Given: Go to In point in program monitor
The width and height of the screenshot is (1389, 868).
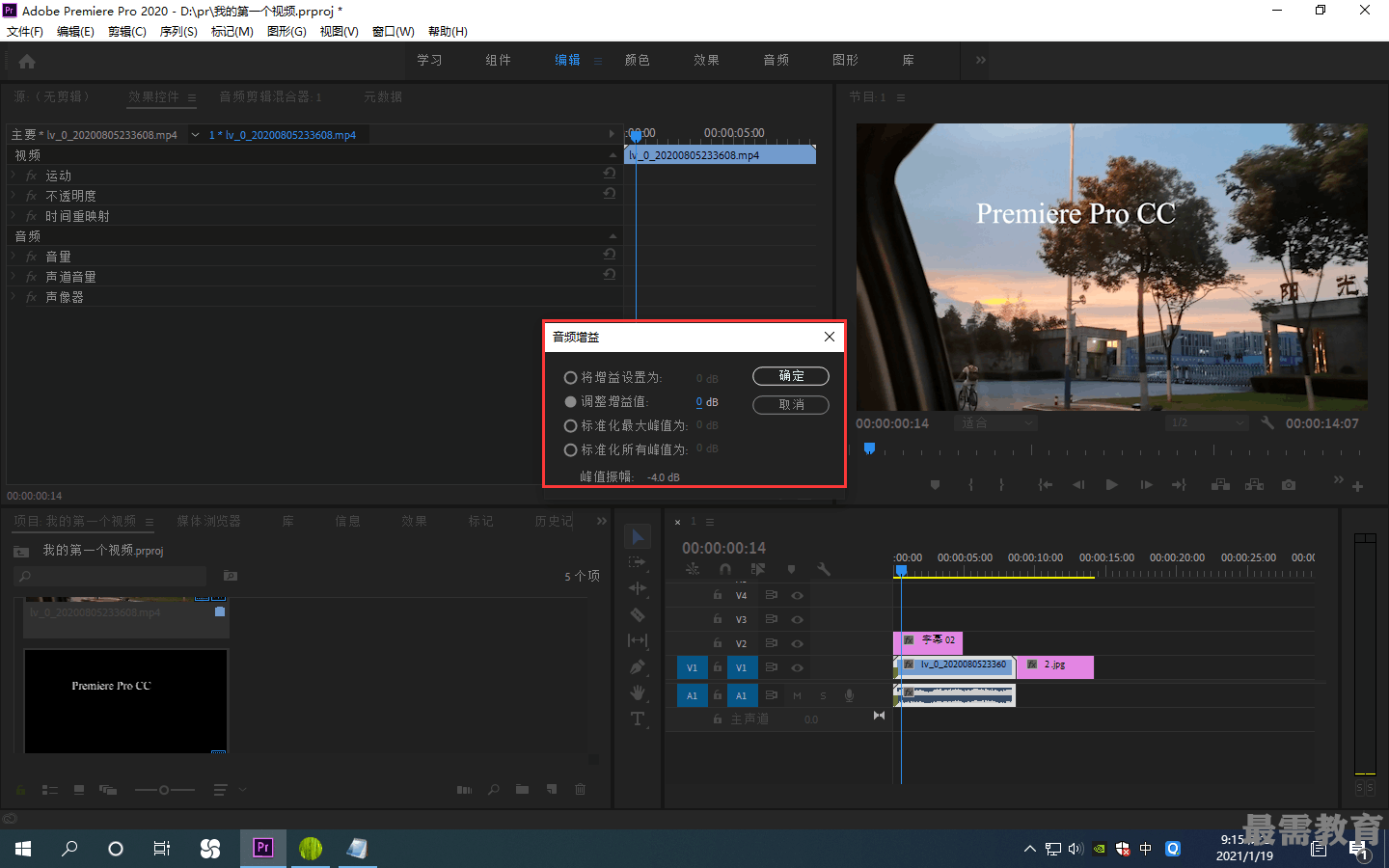Looking at the screenshot, I should coord(1045,484).
